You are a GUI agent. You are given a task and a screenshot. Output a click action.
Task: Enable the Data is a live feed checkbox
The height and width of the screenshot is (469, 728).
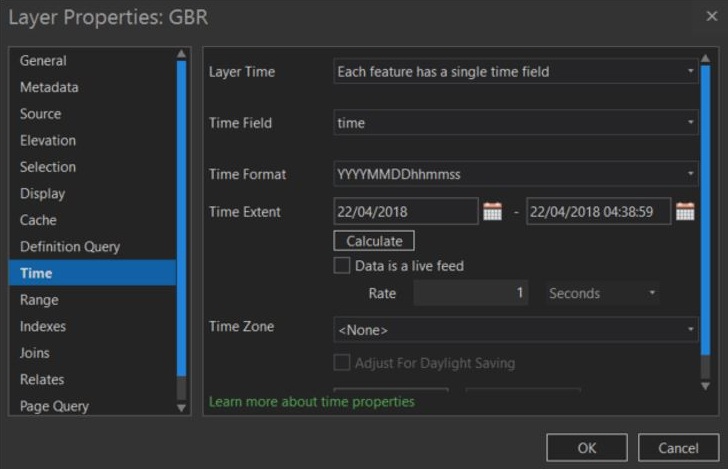342,266
